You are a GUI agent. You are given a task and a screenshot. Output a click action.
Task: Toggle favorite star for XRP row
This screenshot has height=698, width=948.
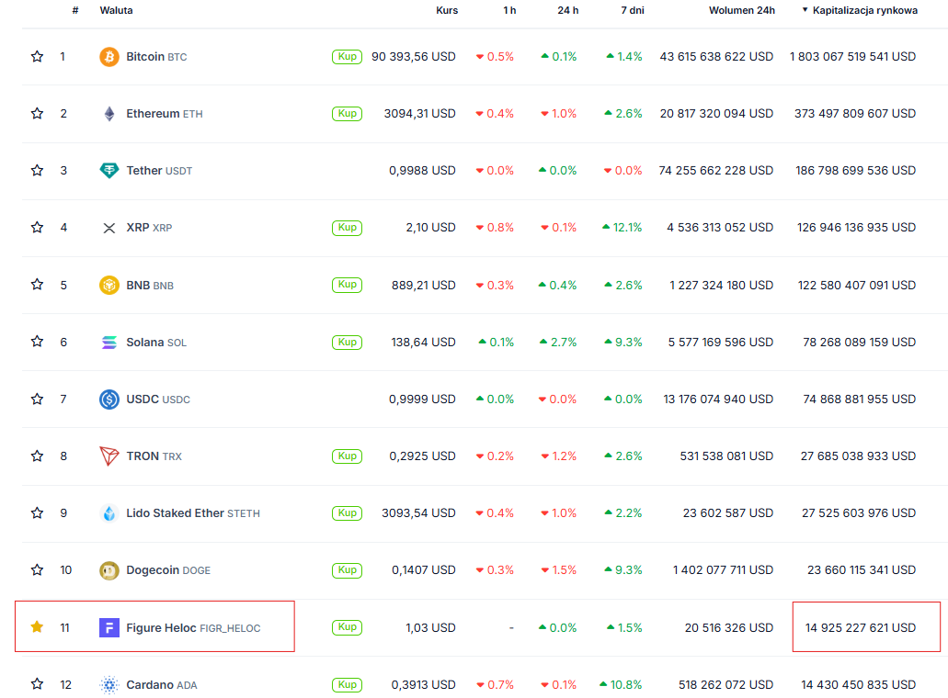37,227
